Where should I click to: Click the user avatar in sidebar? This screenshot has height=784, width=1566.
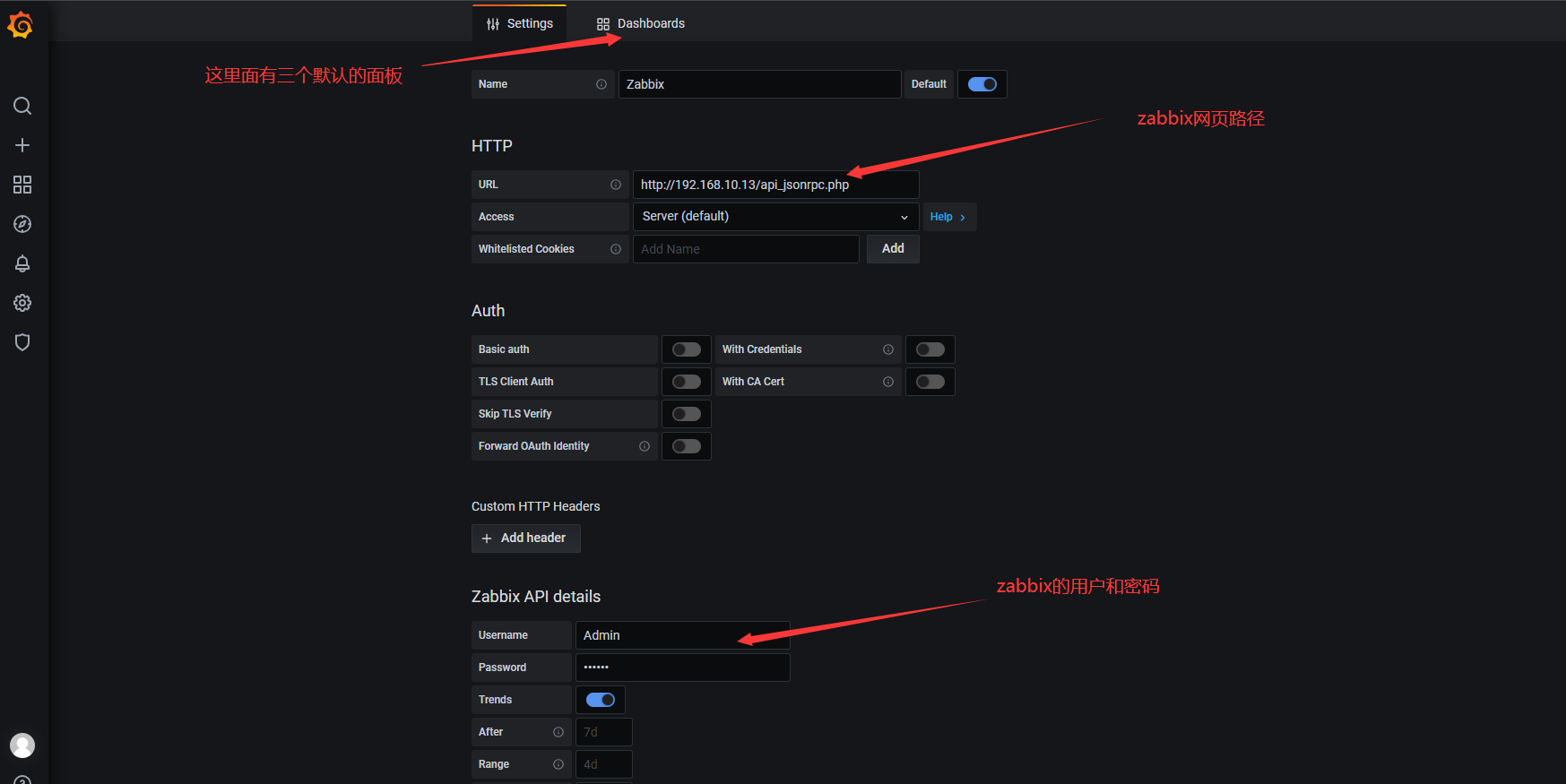(x=22, y=745)
